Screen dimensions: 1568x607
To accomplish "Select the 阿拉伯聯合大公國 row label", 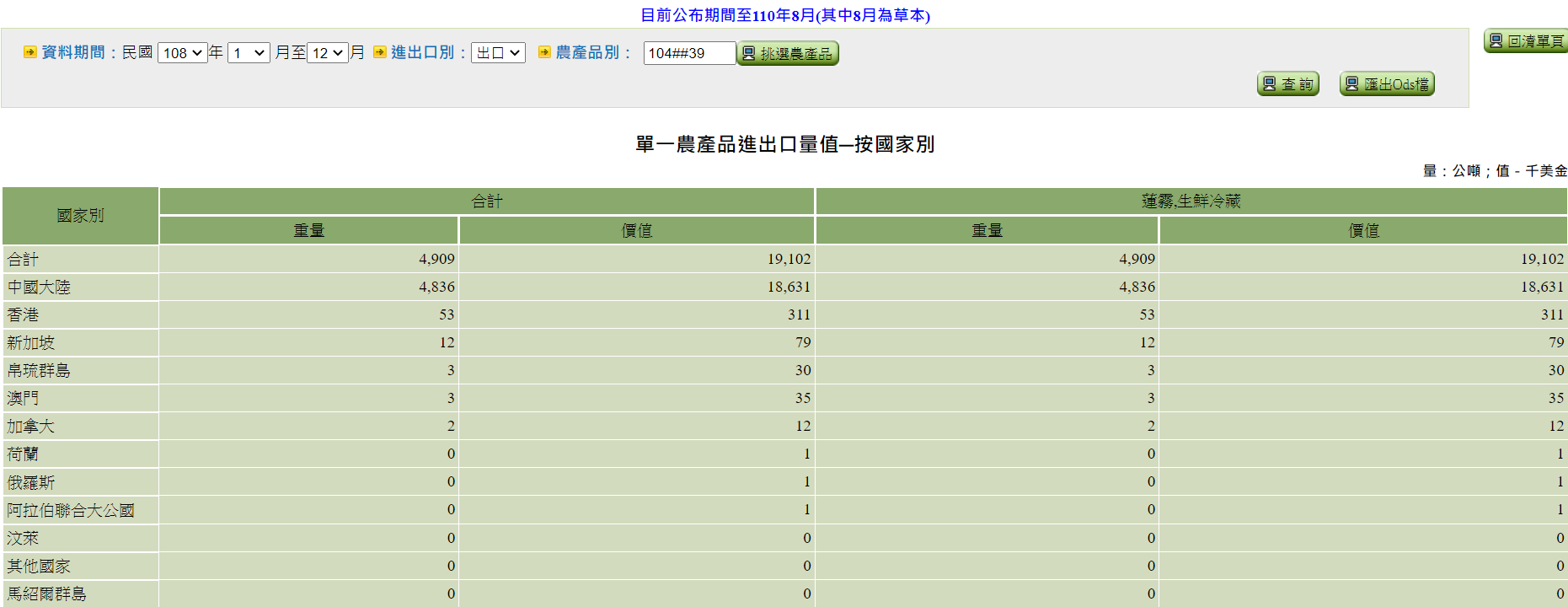I will point(71,510).
